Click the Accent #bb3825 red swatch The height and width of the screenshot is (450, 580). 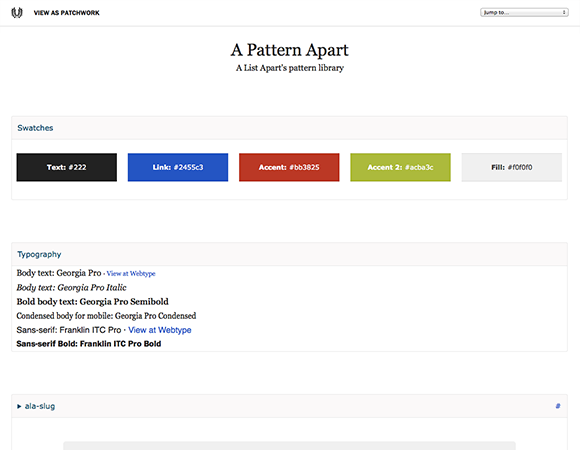(x=289, y=167)
